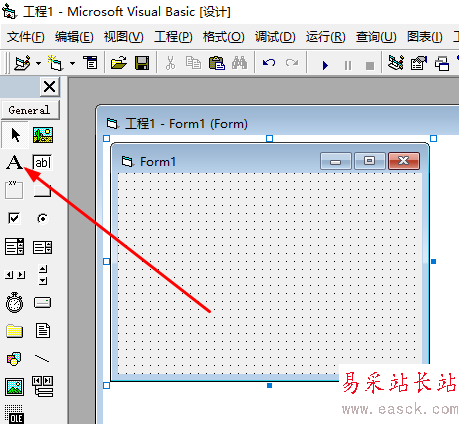The image size is (459, 424).
Task: Click the Undo arrow icon
Action: (269, 63)
